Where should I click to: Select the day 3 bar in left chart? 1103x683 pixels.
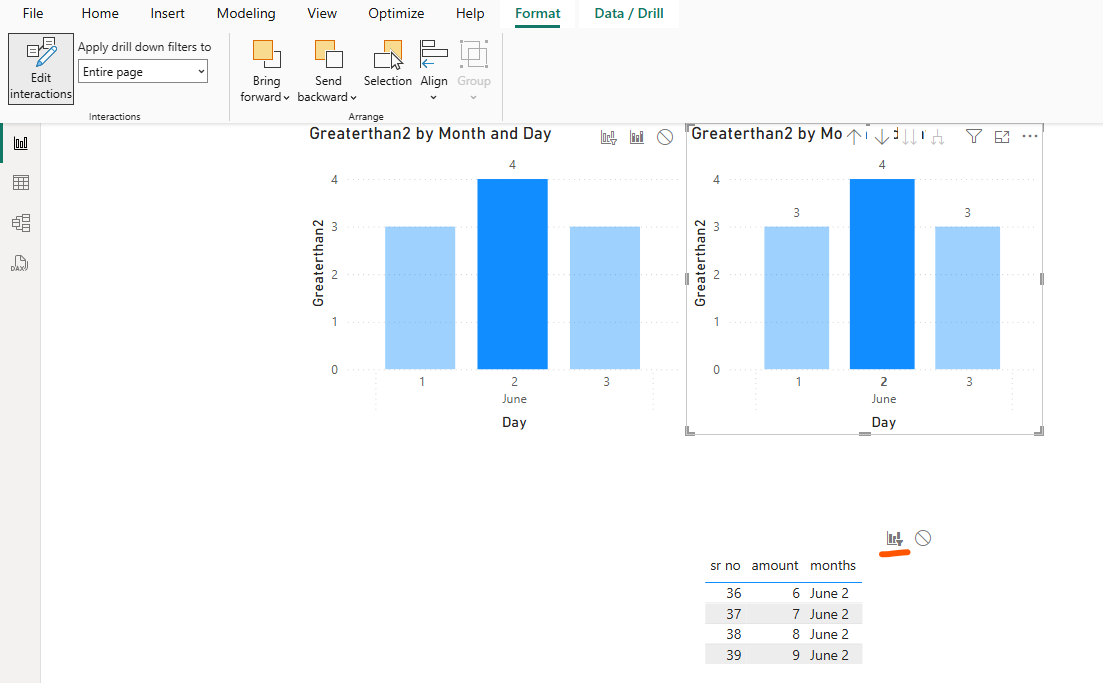(x=605, y=298)
